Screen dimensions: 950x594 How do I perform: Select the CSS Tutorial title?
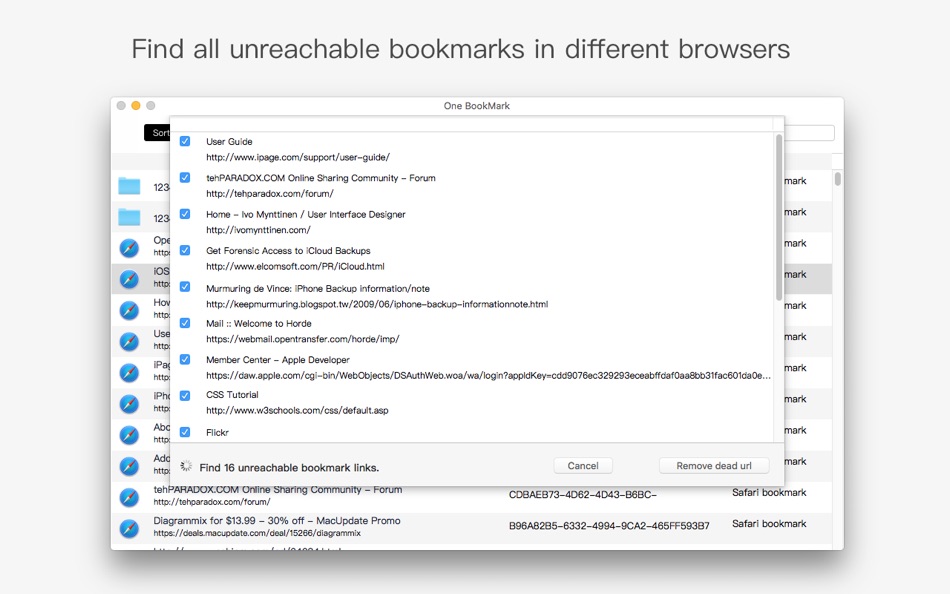(x=232, y=395)
